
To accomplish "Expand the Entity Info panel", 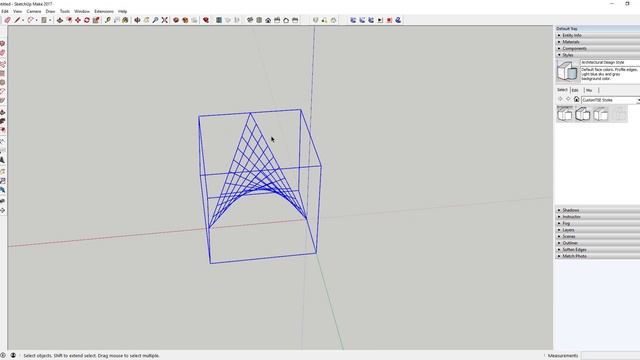I will tap(598, 36).
